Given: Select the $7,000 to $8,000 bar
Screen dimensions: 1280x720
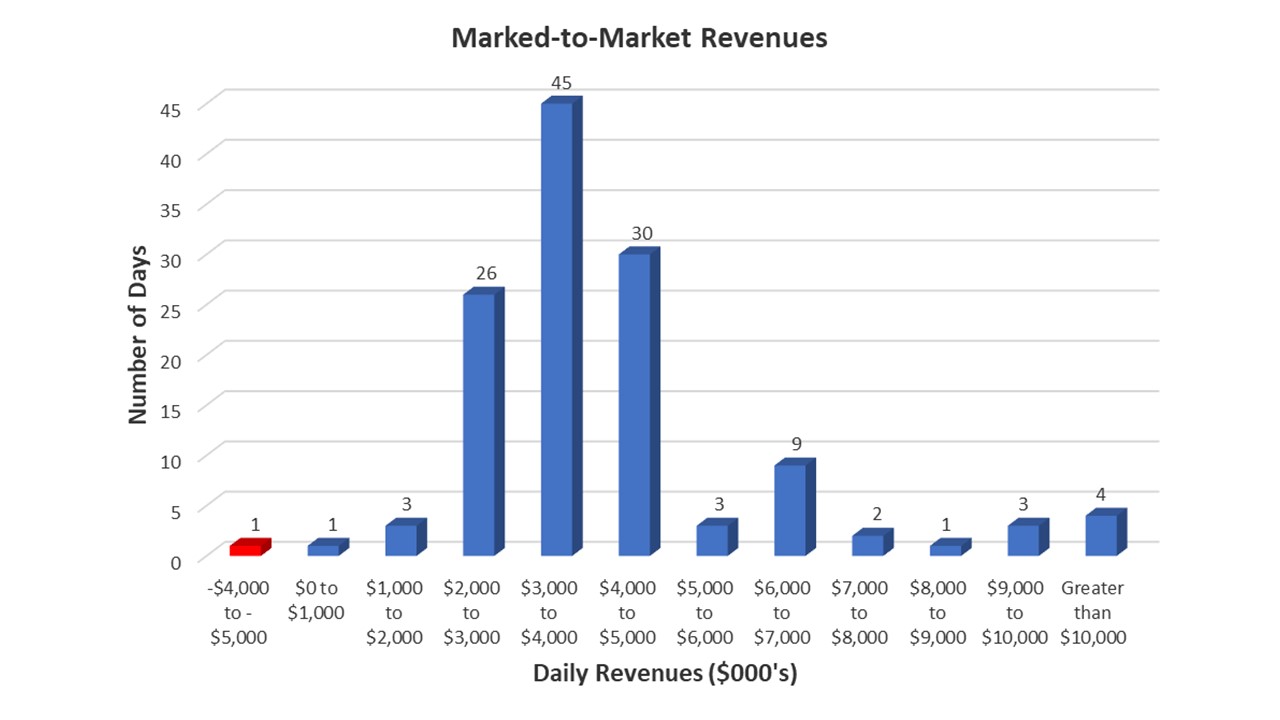Looking at the screenshot, I should [x=868, y=544].
